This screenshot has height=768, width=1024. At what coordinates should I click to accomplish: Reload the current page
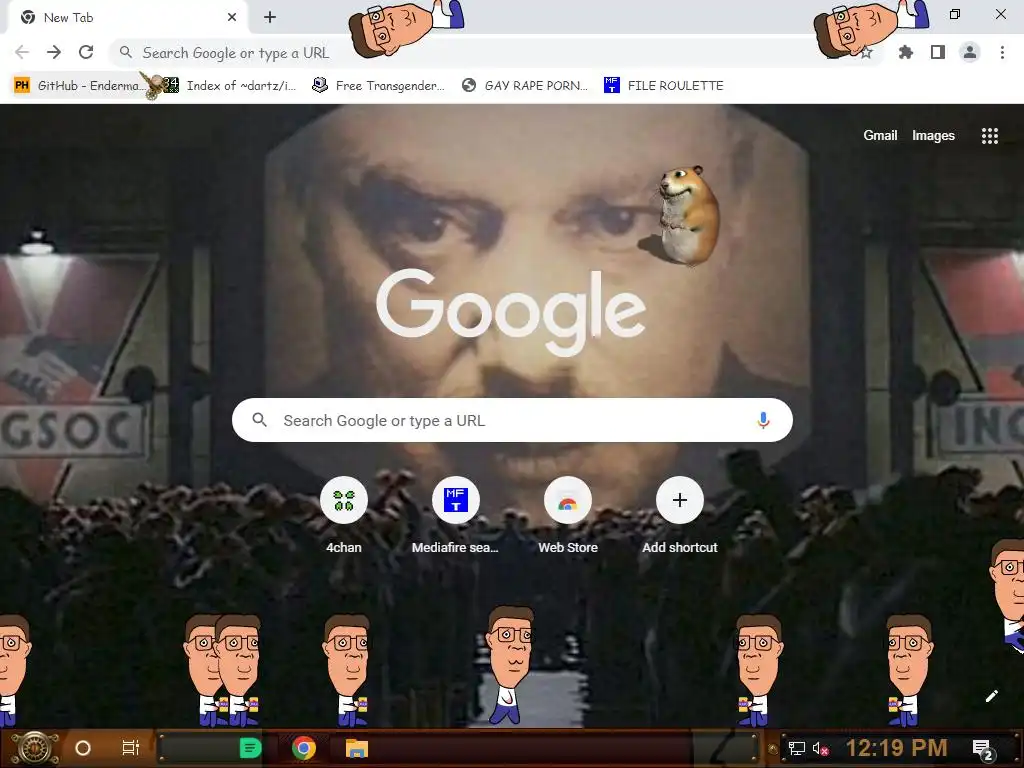coord(86,52)
